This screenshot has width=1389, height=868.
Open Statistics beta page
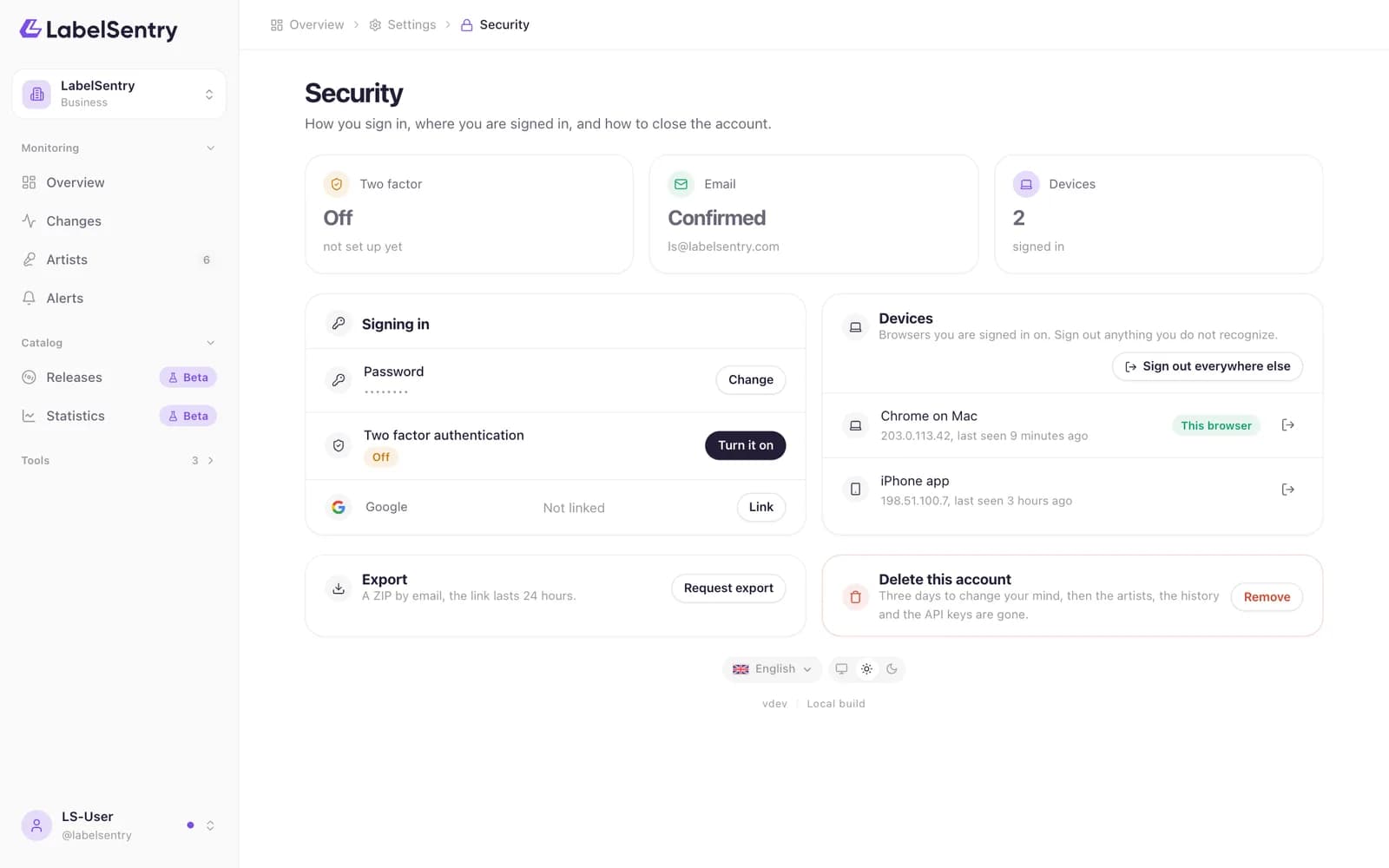click(x=119, y=416)
